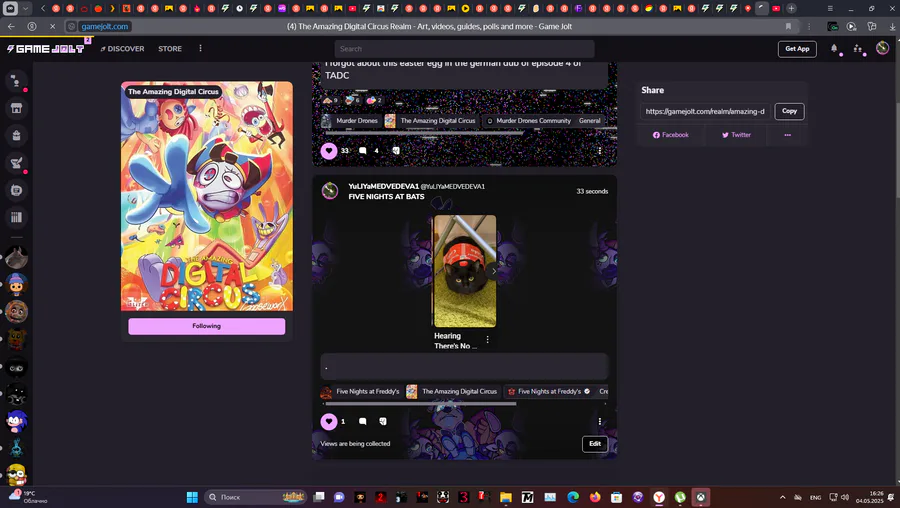Open the library icon in left sidebar
The image size is (900, 508).
coord(16,217)
